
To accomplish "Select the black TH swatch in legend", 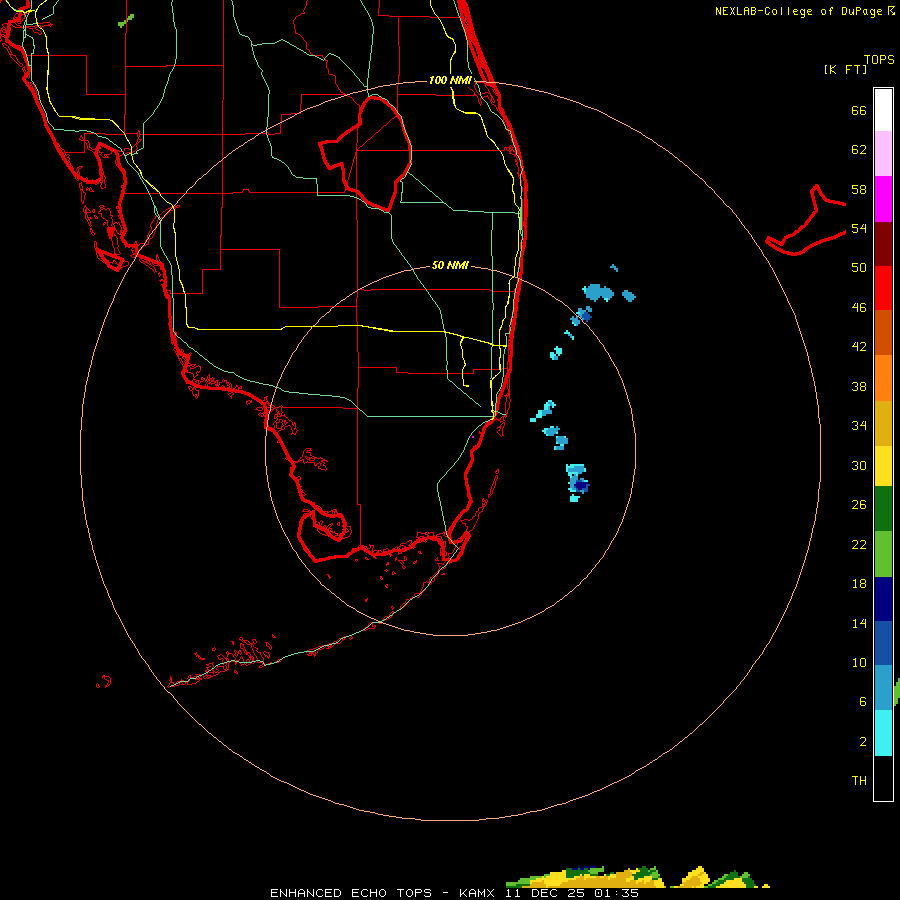I will tap(883, 778).
